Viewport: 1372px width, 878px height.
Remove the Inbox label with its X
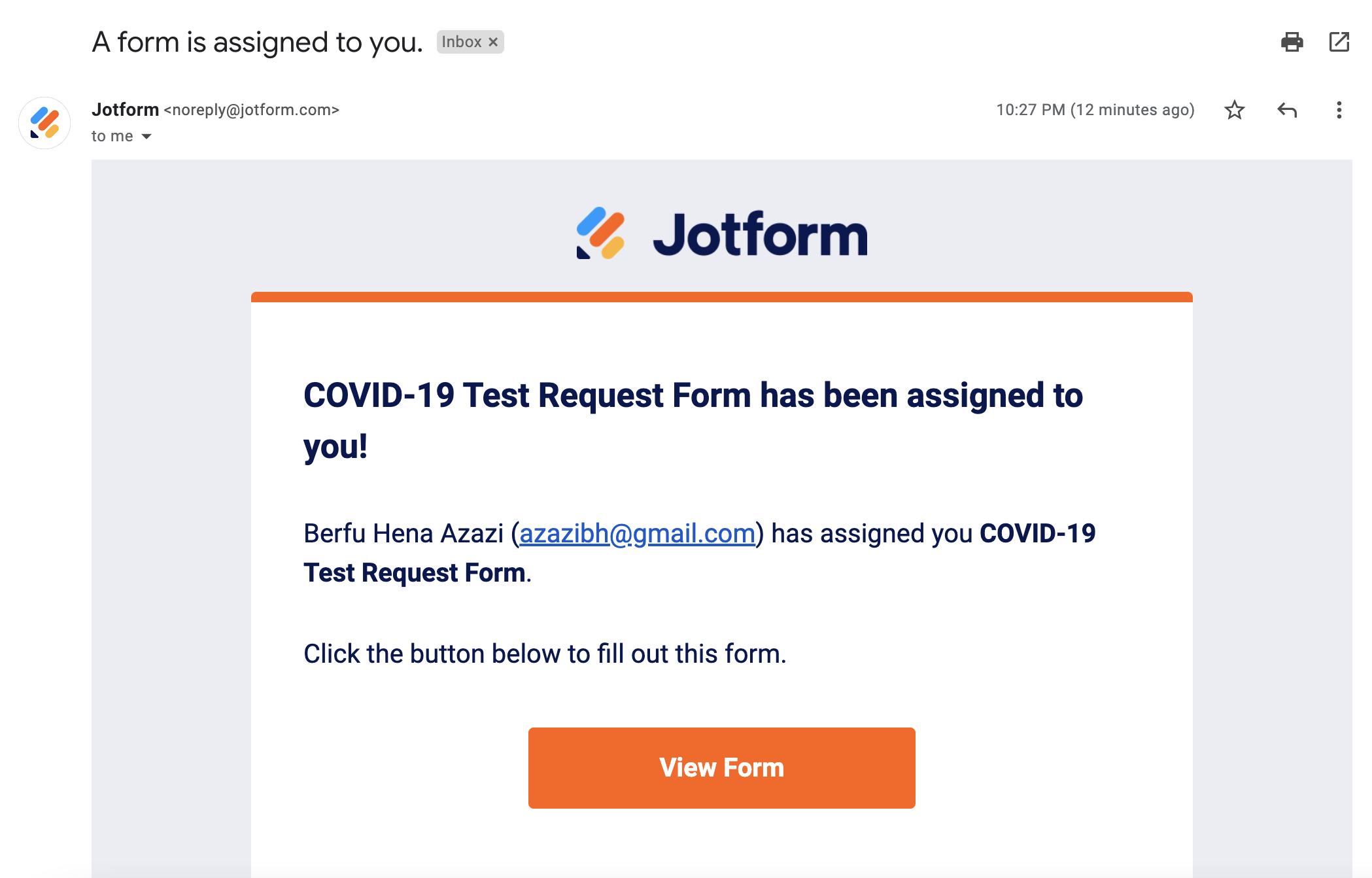[493, 42]
